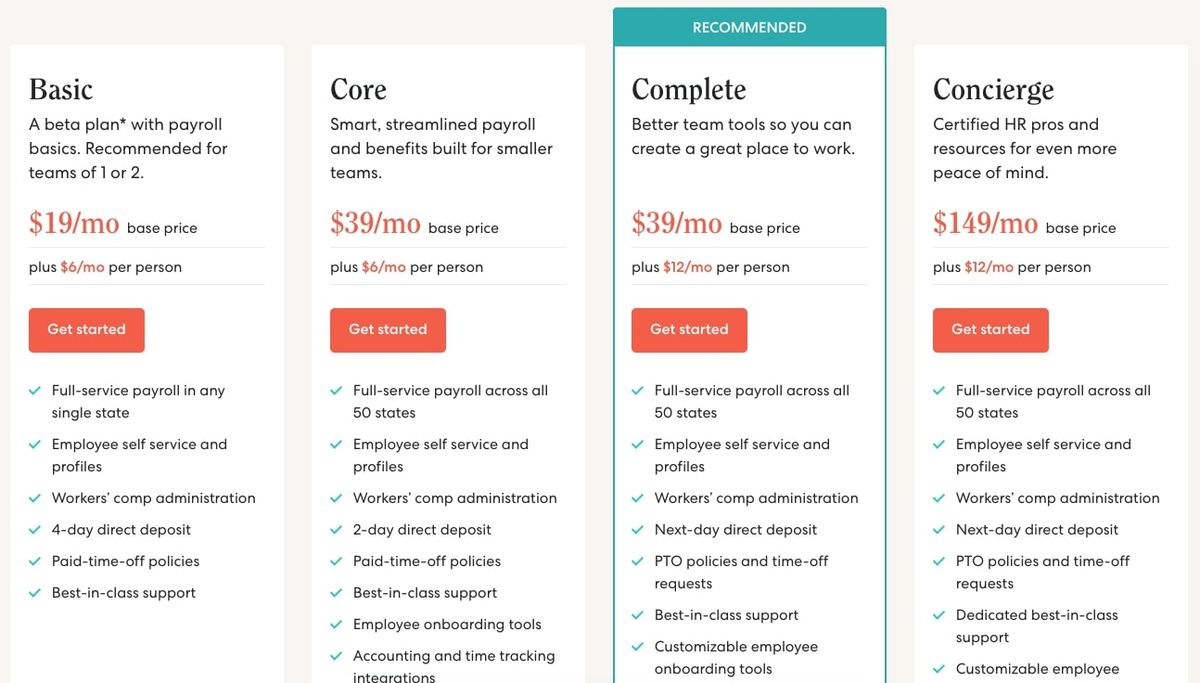Click the "Concierge" plan heading
The height and width of the screenshot is (683, 1200).
tap(993, 89)
